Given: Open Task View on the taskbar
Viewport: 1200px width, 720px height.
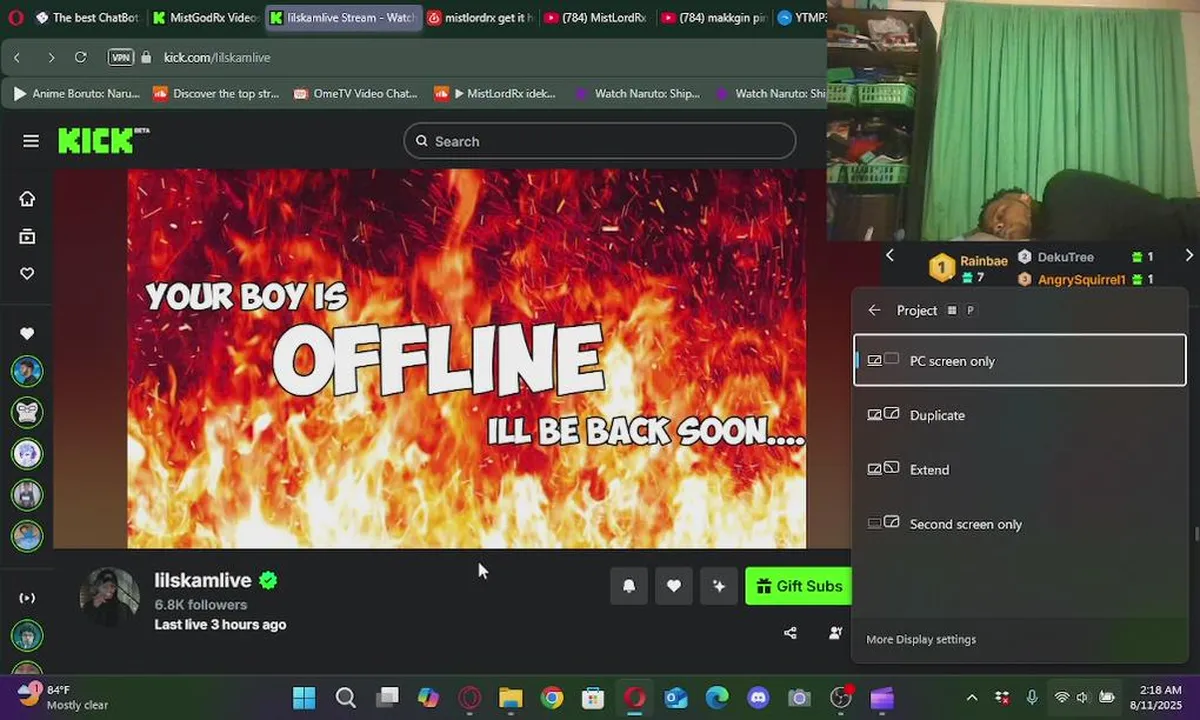Looking at the screenshot, I should coord(387,697).
